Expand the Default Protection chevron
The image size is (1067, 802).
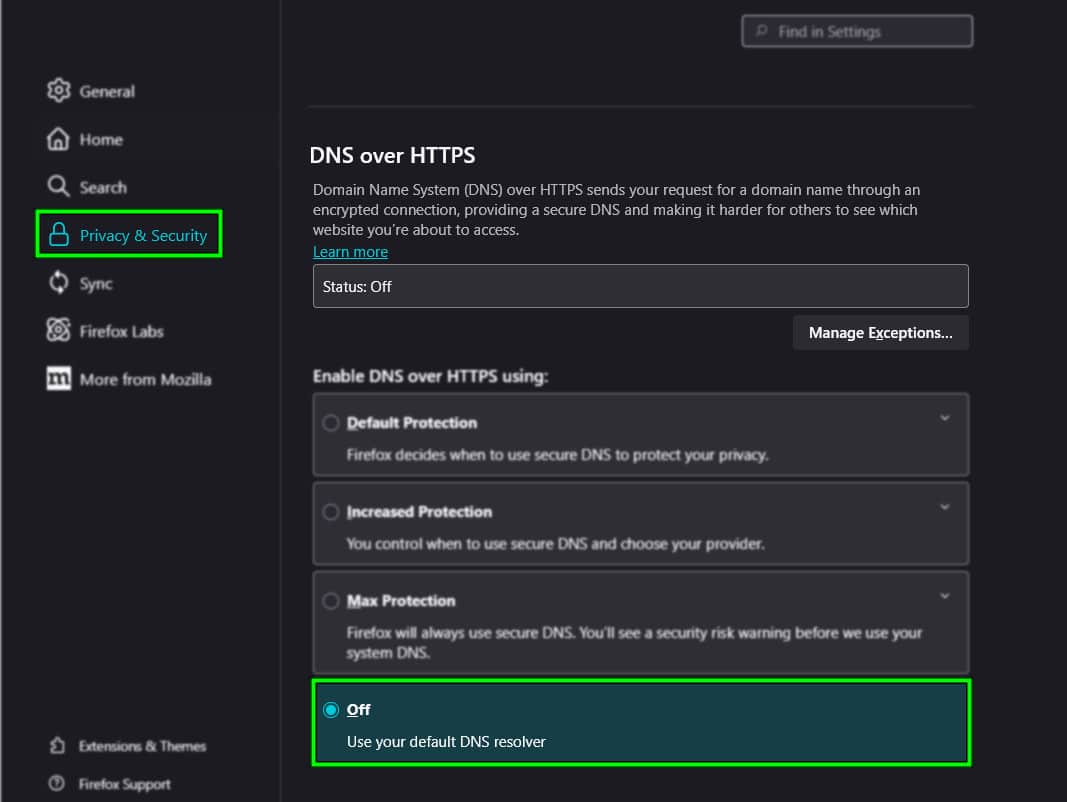click(945, 418)
